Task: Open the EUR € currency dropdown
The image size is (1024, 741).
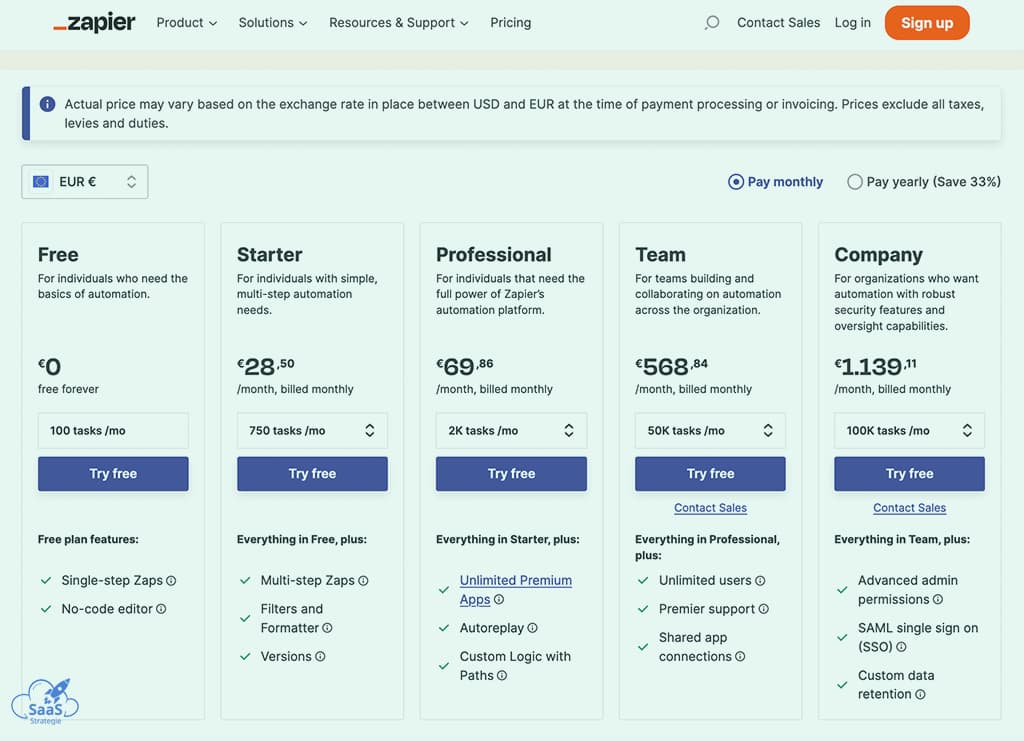Action: 85,181
